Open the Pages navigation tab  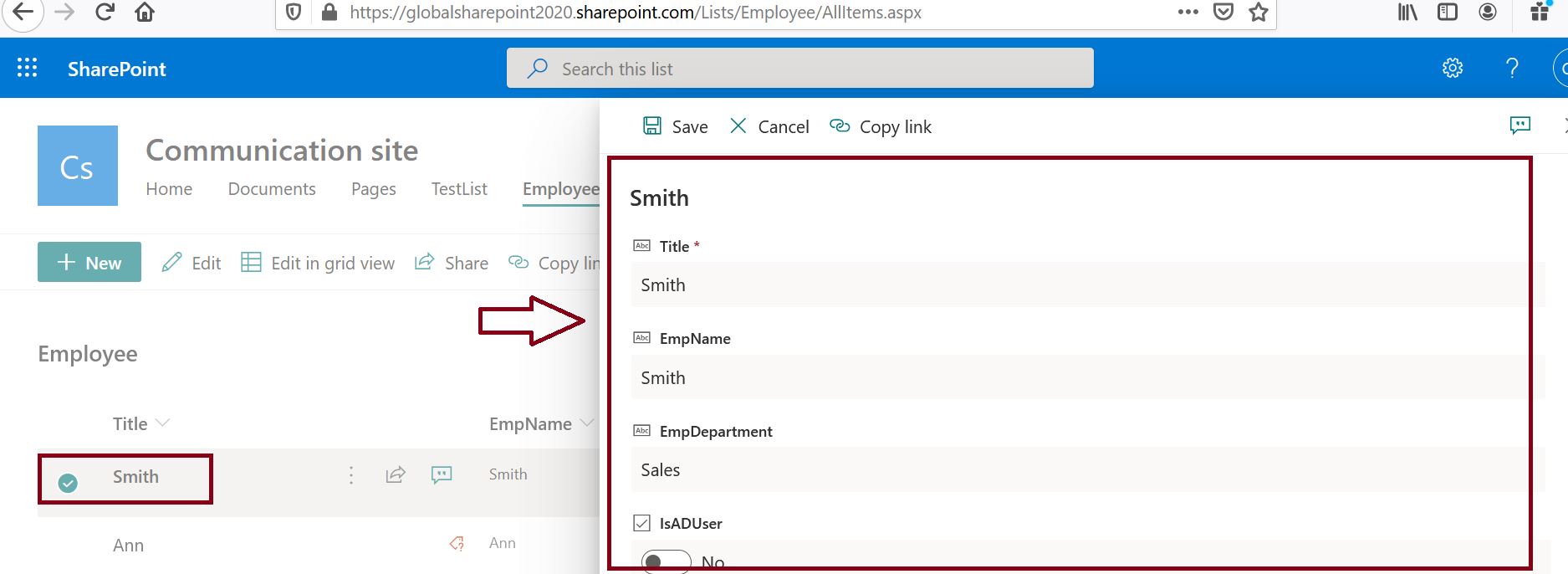374,189
